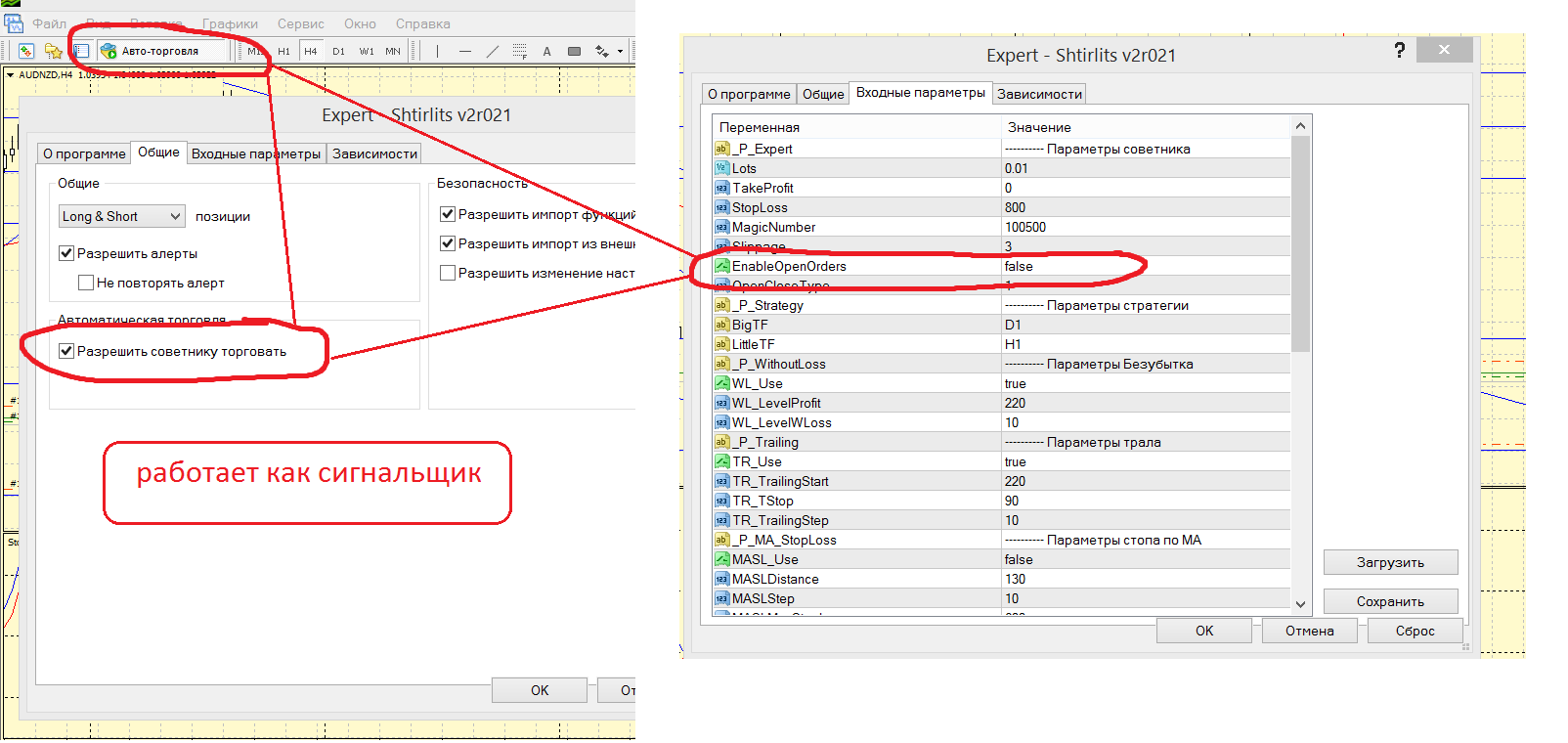Click the parameters list scrollbar thumb
The width and height of the screenshot is (1568, 743).
1300,244
